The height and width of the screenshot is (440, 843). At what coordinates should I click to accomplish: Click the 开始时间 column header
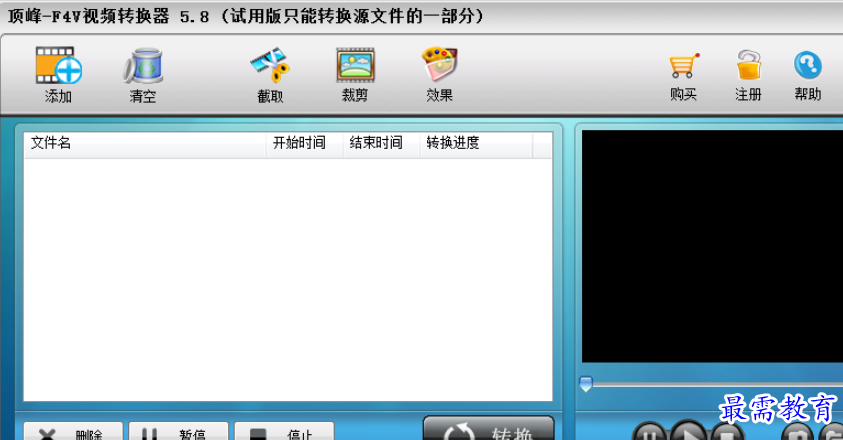pyautogui.click(x=304, y=143)
